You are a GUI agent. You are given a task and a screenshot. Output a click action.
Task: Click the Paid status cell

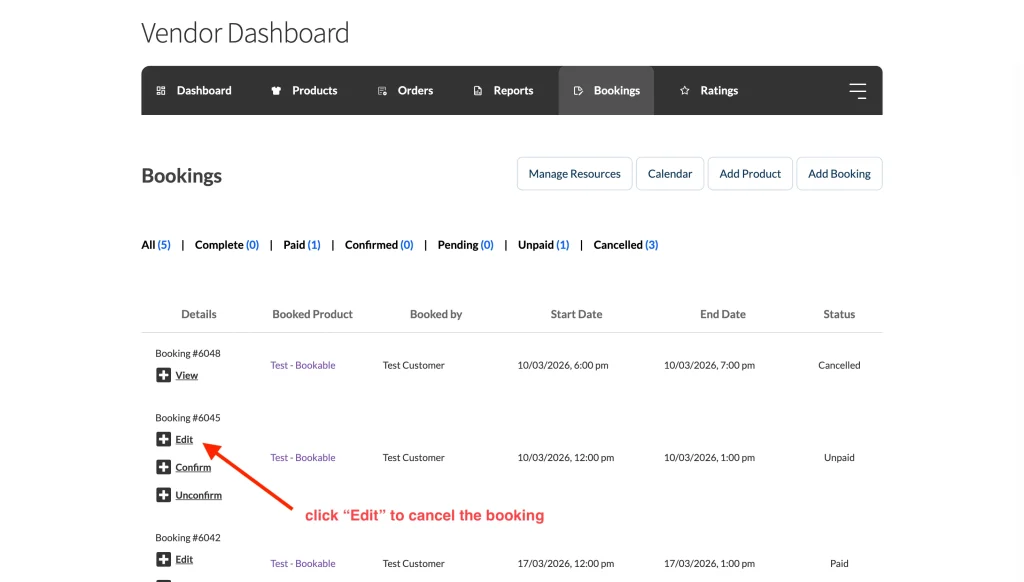click(x=839, y=563)
